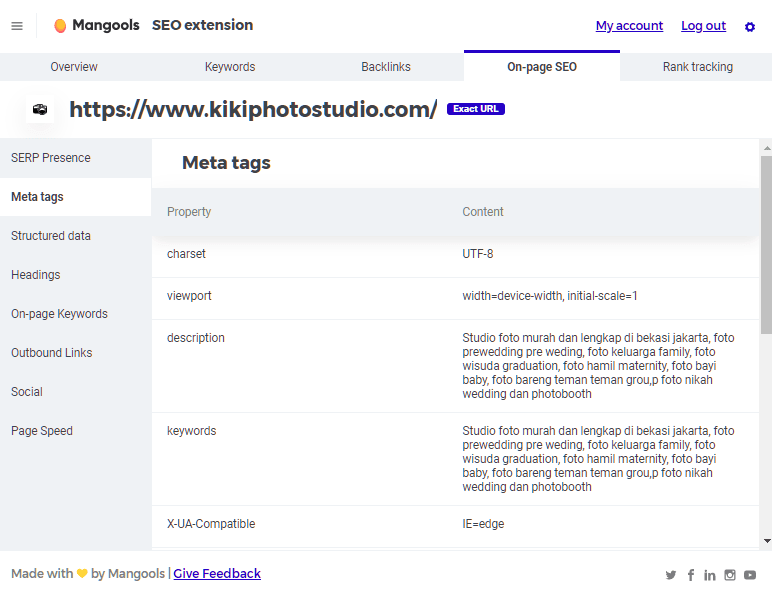Click the scrollbar down arrow
The width and height of the screenshot is (772, 595).
tap(766, 541)
